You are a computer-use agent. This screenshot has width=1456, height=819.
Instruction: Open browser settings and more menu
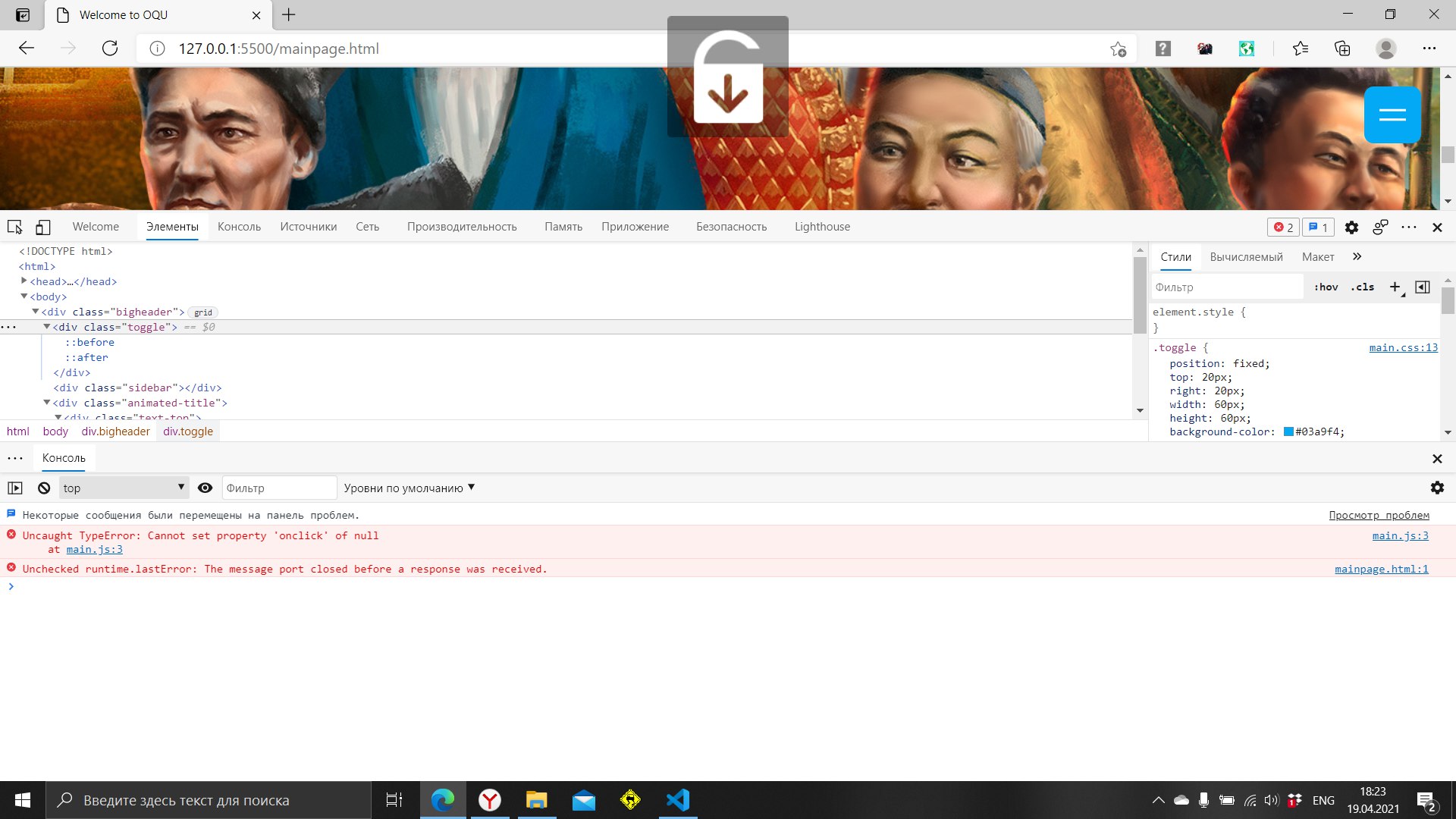(1429, 49)
